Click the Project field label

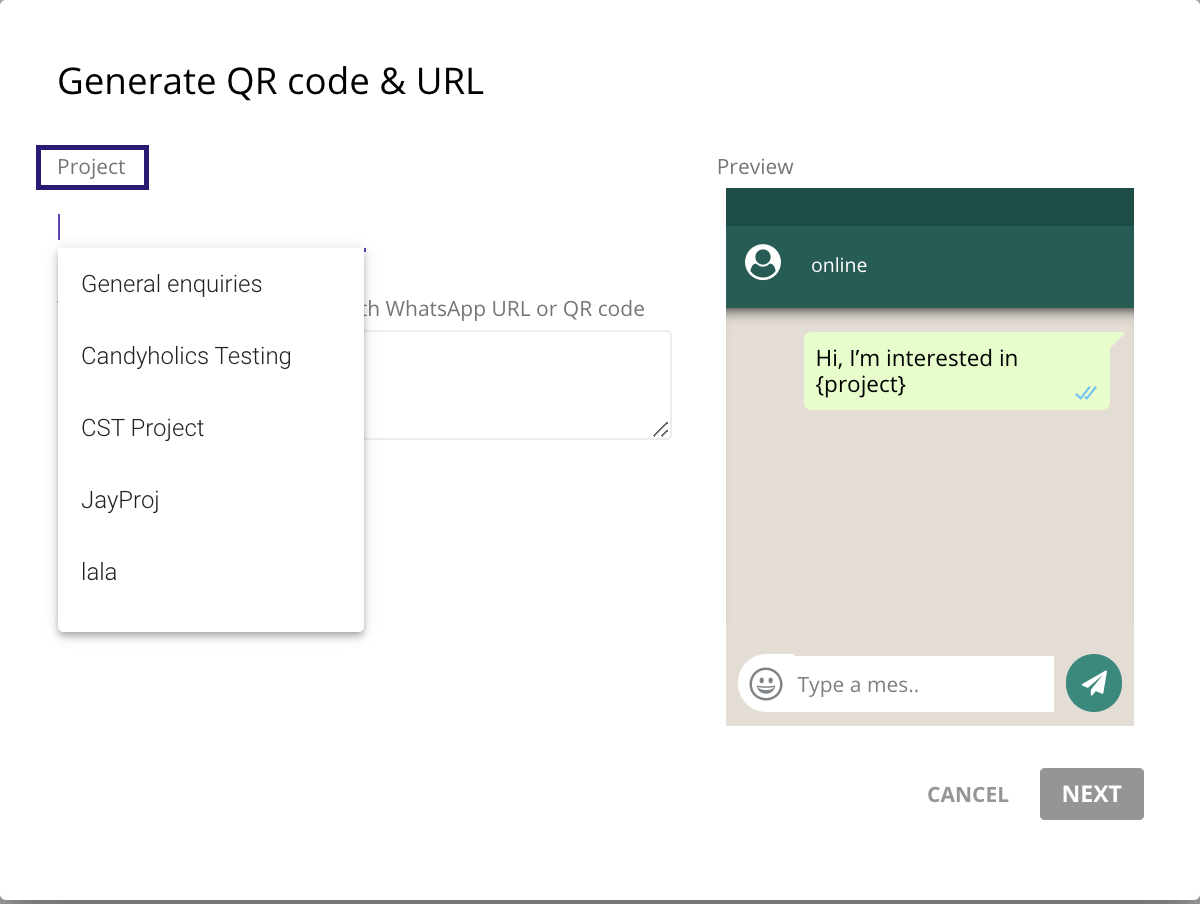pyautogui.click(x=92, y=167)
